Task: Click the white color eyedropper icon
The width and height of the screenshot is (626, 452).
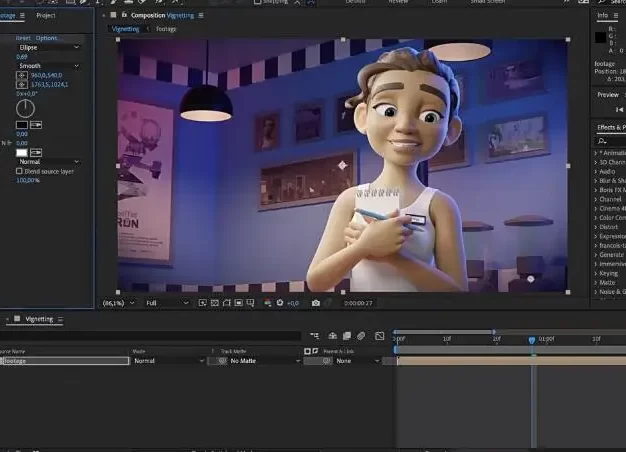Action: [37, 152]
